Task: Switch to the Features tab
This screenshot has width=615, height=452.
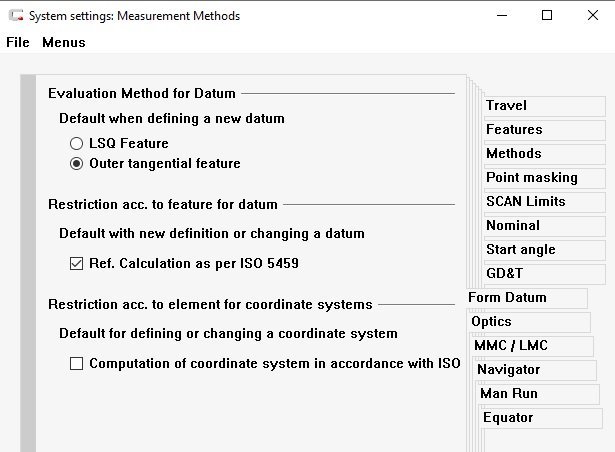Action: (514, 130)
